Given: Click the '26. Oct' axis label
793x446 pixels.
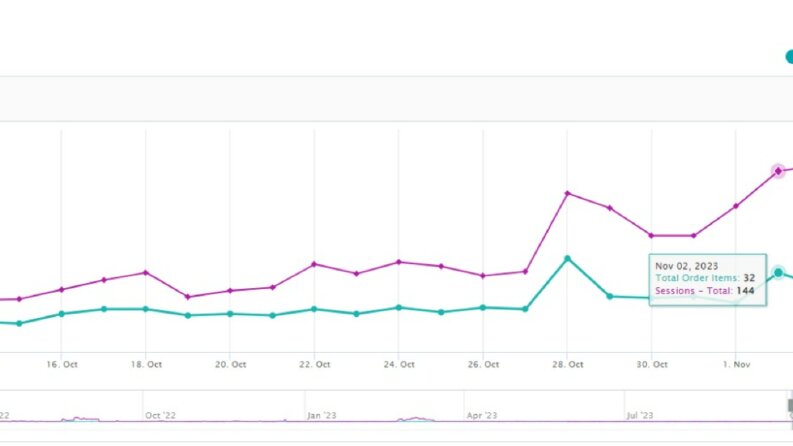Looking at the screenshot, I should 483,364.
